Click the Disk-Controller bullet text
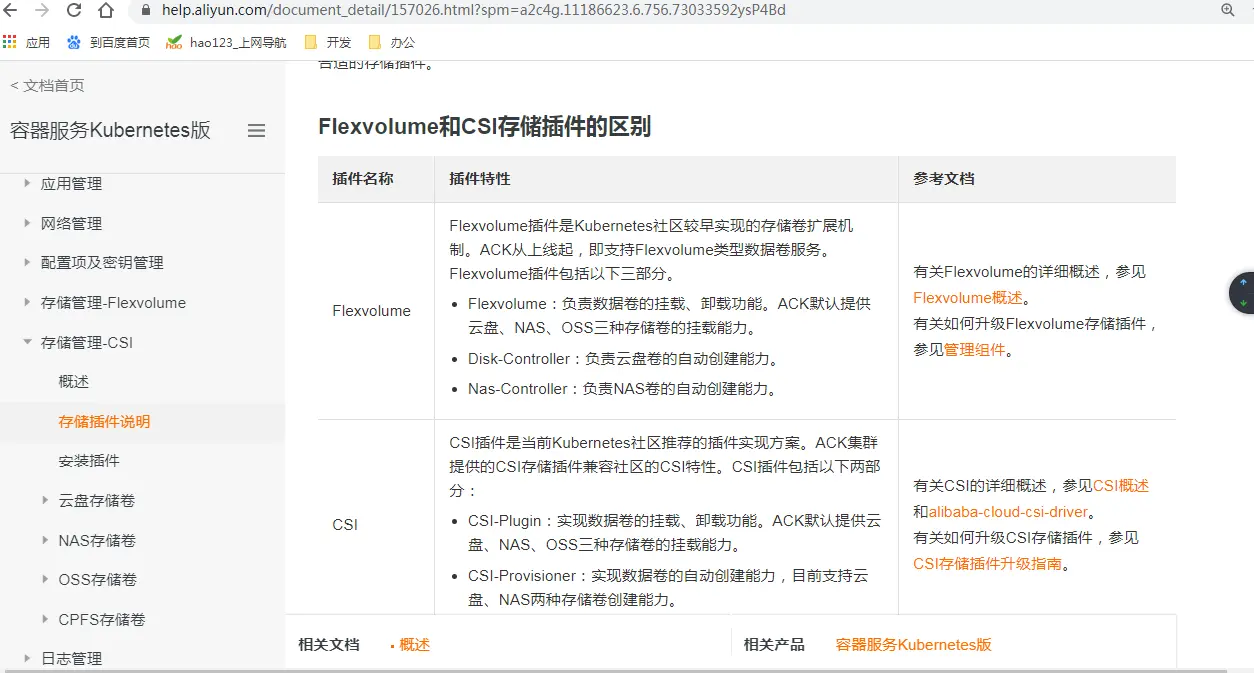The image size is (1254, 673). [x=623, y=359]
